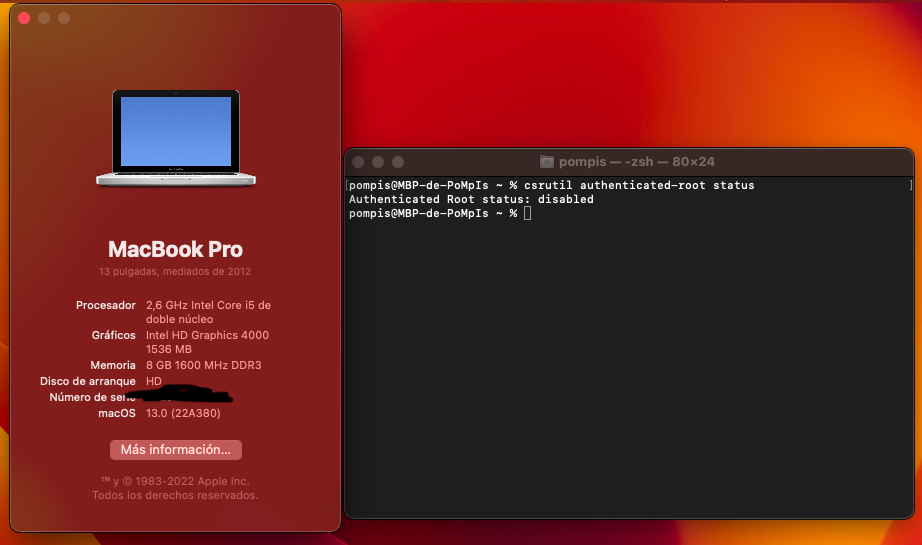The height and width of the screenshot is (545, 922).
Task: Close the About This Mac window
Action: (24, 18)
